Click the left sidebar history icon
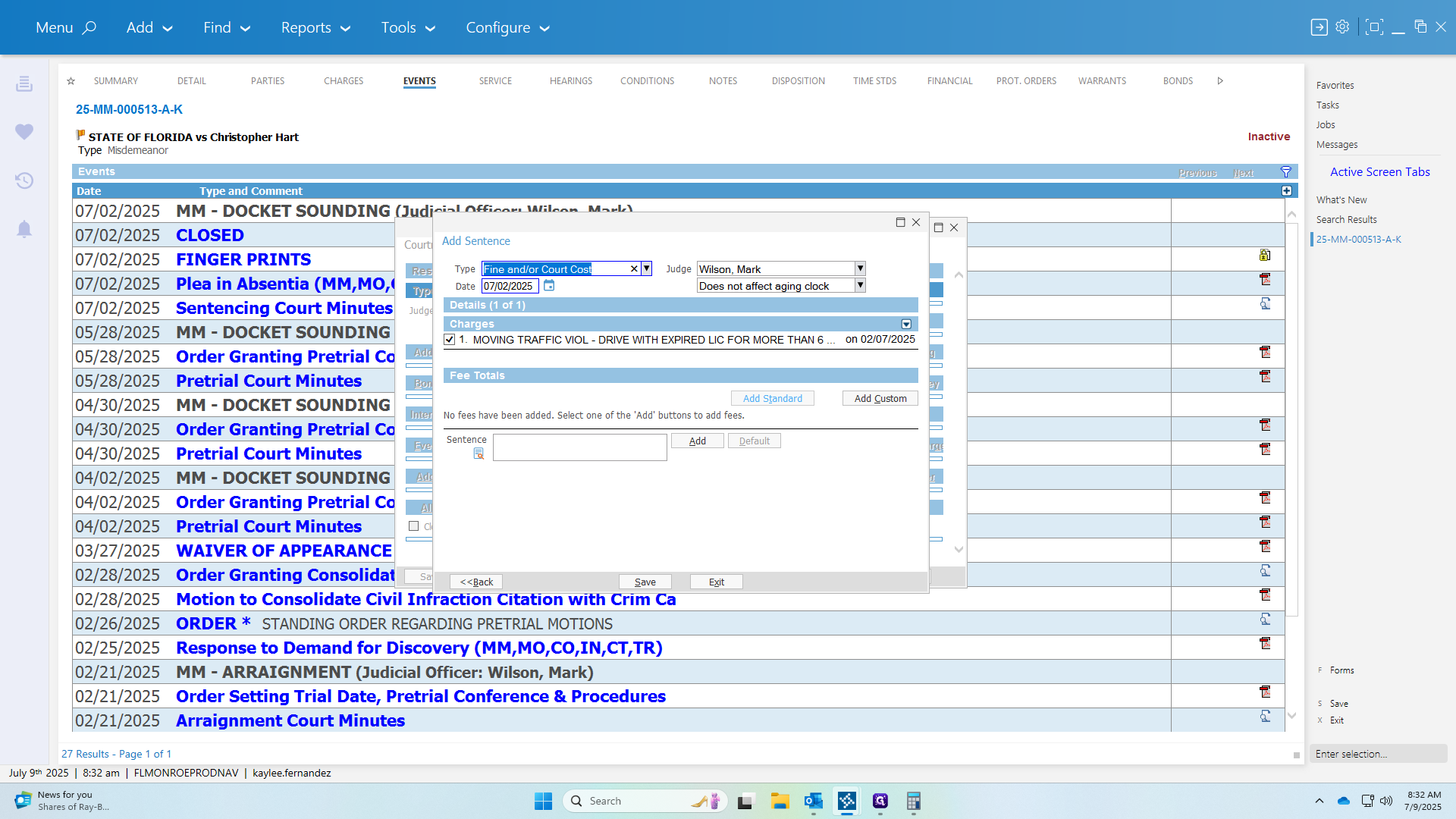This screenshot has width=1456, height=819. click(x=24, y=180)
